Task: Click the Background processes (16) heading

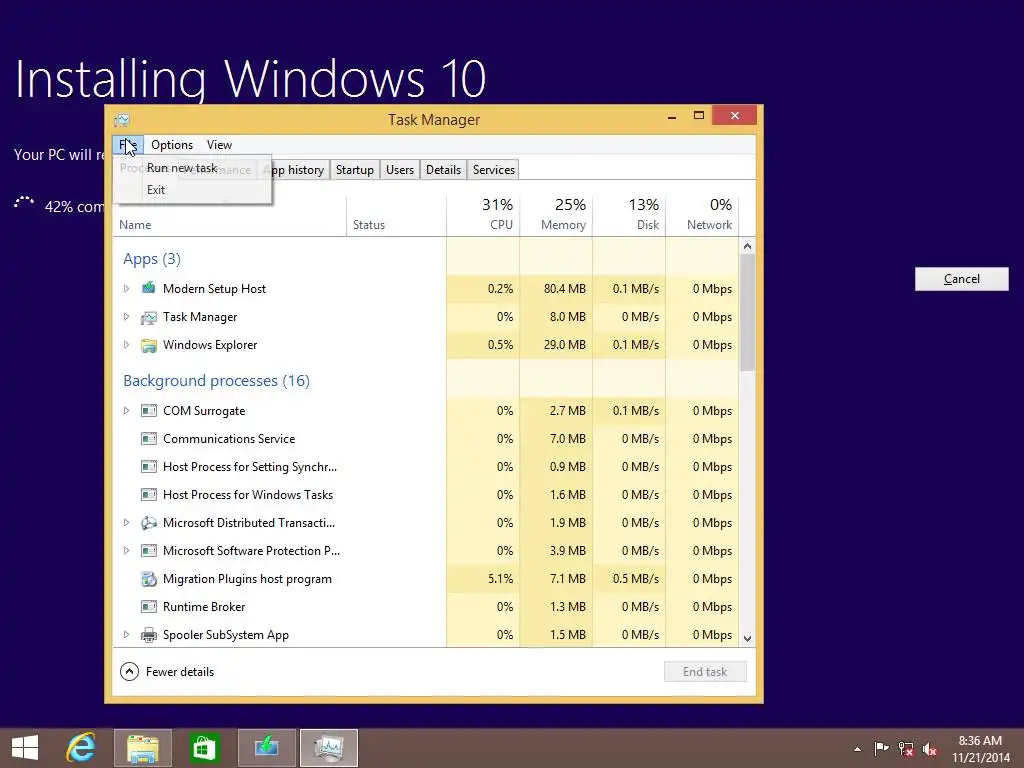Action: (x=216, y=381)
